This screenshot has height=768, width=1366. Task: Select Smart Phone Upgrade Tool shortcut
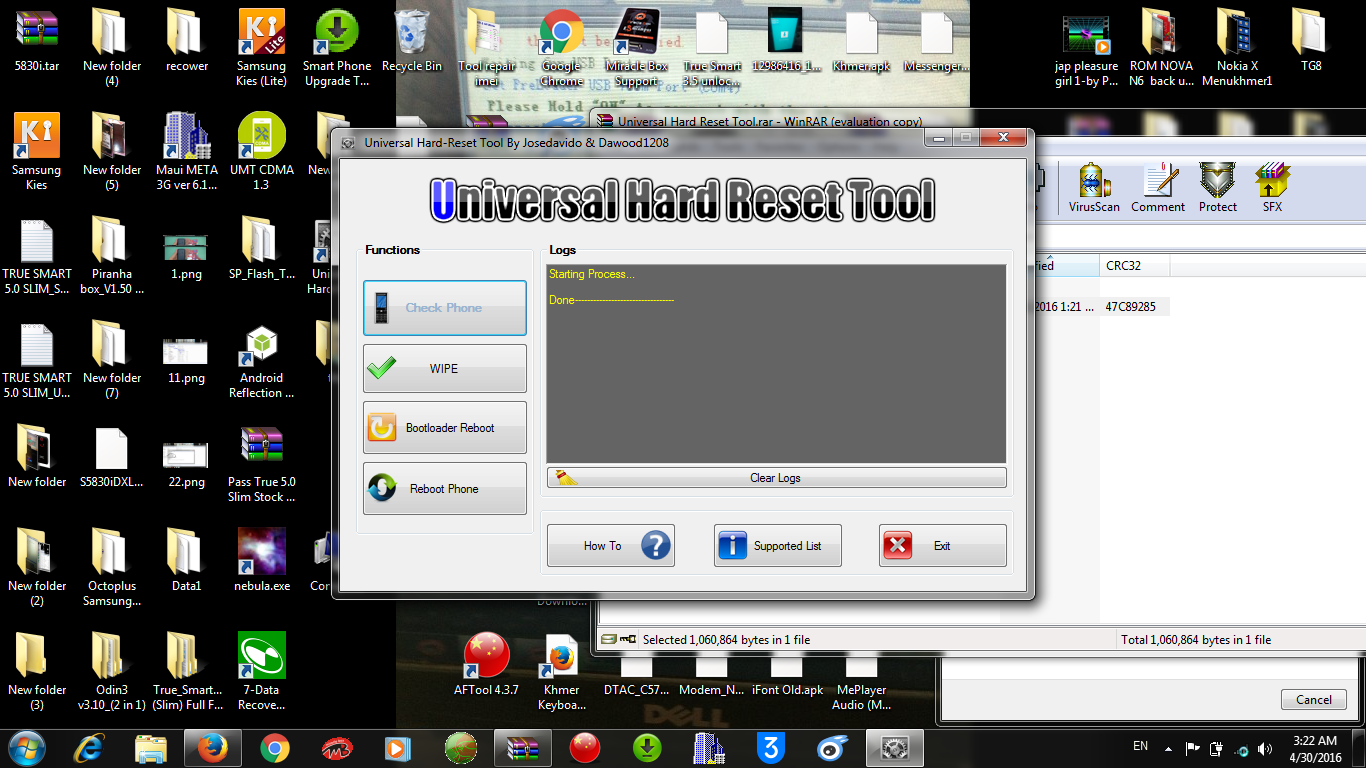[337, 47]
